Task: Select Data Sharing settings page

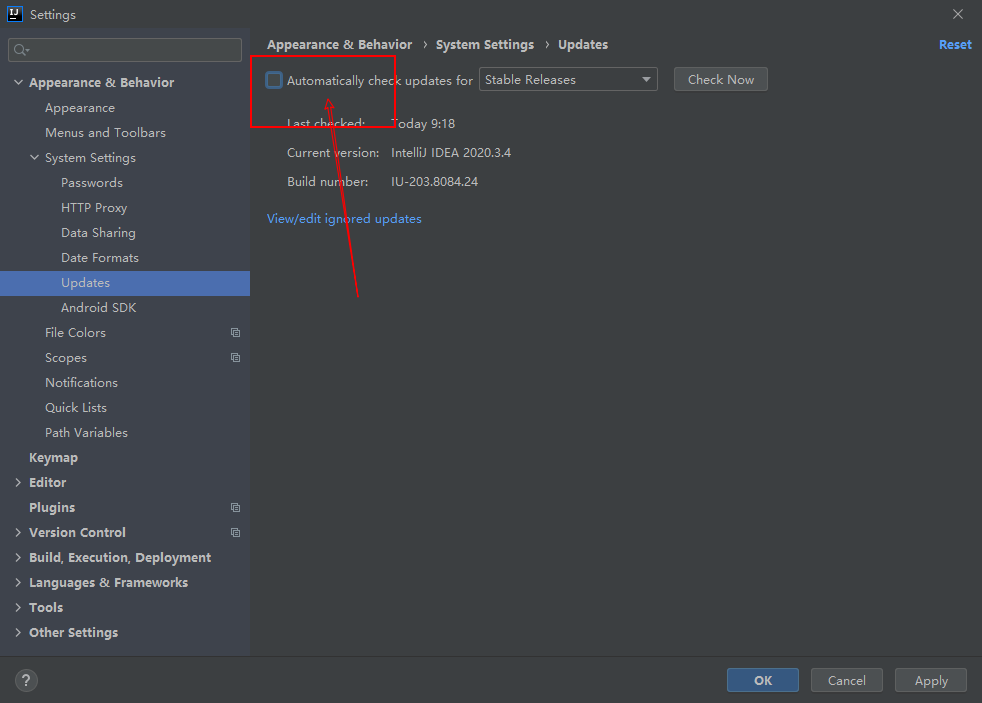Action: coord(98,233)
